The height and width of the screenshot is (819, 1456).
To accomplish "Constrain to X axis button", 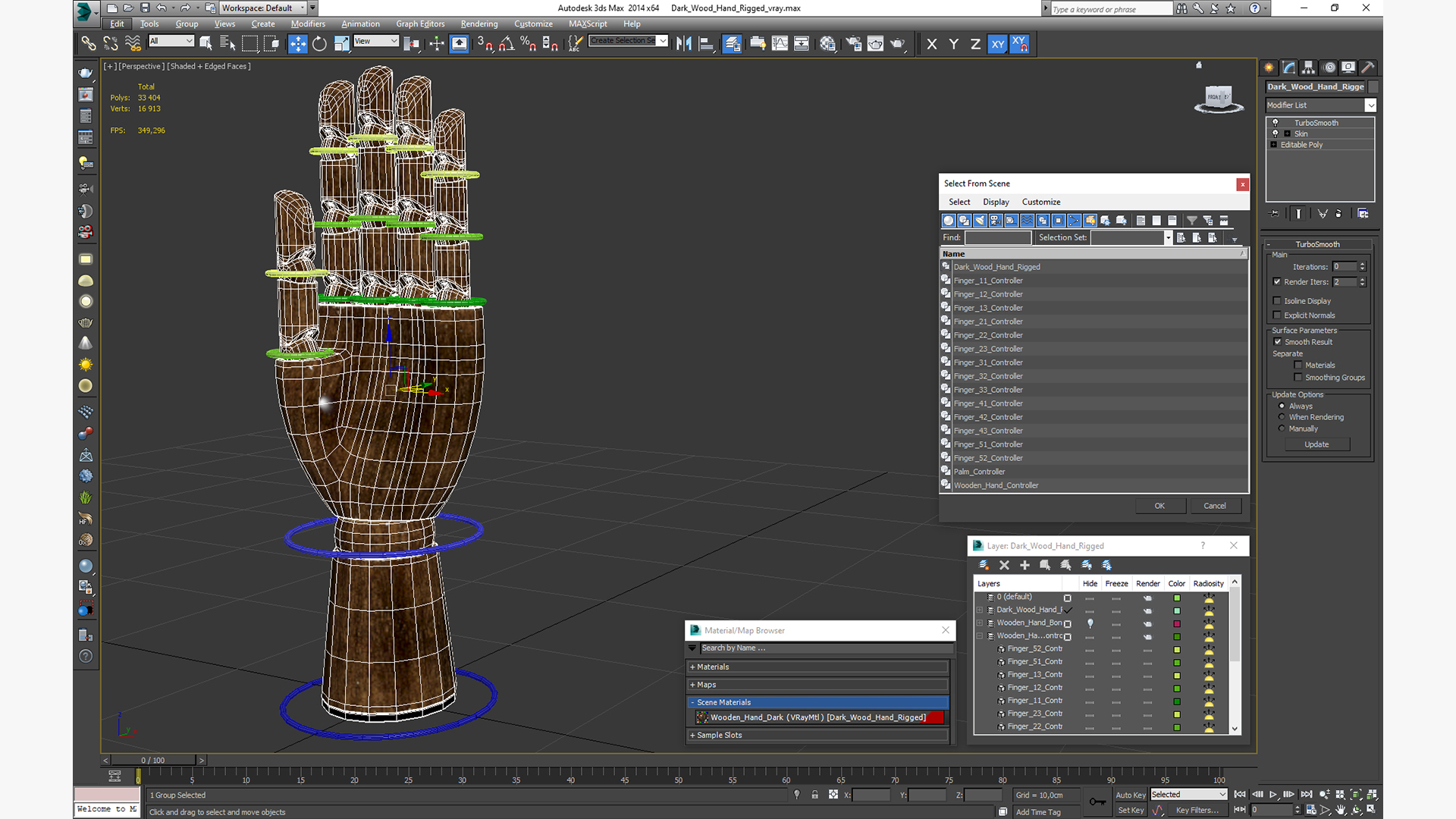I will 932,44.
